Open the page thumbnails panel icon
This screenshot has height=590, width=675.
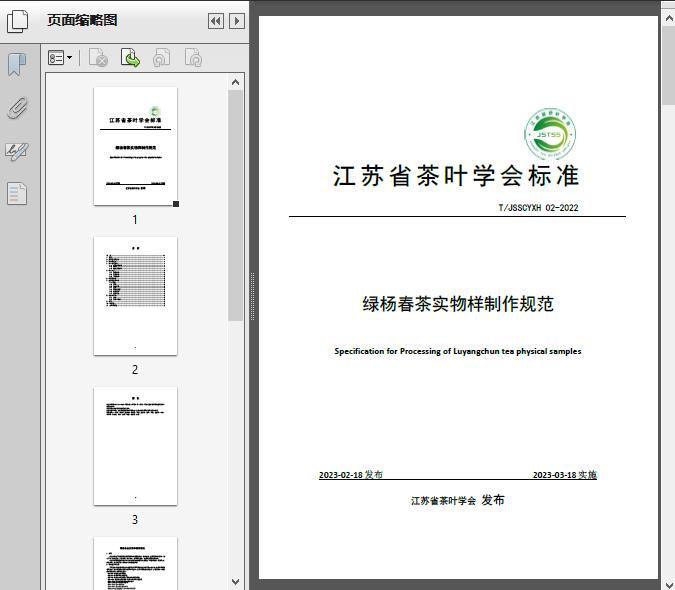18,21
